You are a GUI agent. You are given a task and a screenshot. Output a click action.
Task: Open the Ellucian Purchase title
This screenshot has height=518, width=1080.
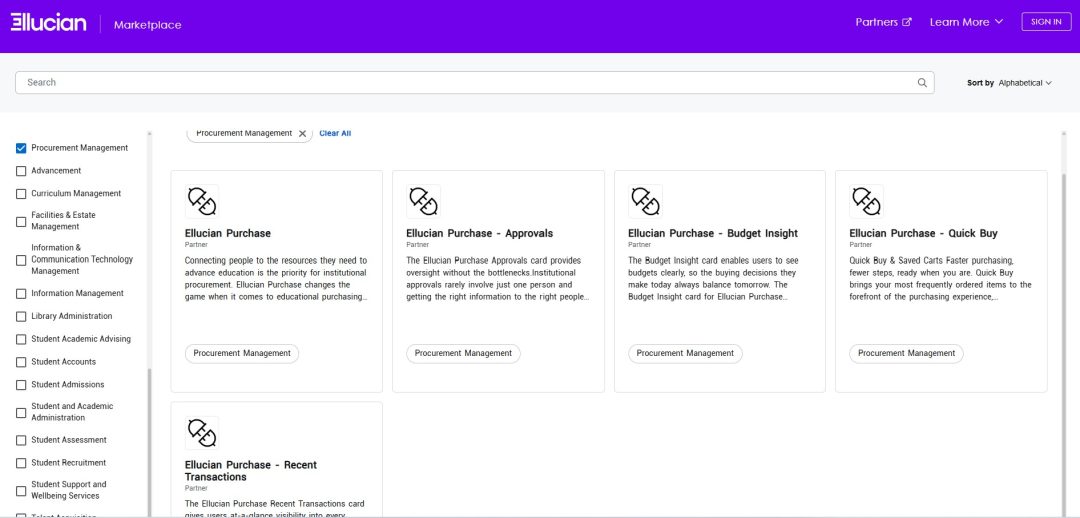pos(228,234)
